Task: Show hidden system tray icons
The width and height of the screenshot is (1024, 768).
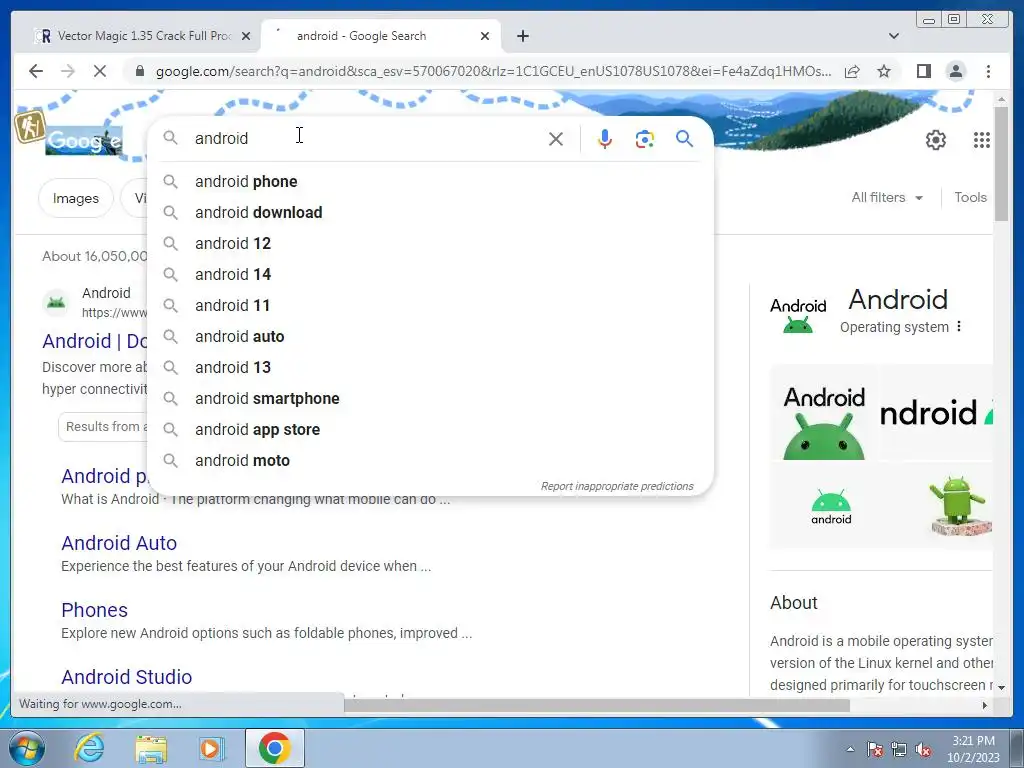Action: tap(850, 749)
